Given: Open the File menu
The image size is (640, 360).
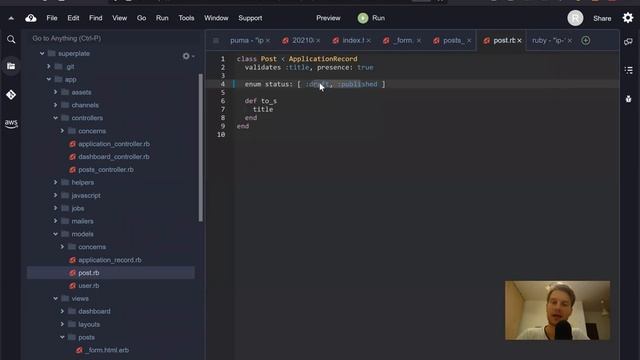Looking at the screenshot, I should 52,18.
